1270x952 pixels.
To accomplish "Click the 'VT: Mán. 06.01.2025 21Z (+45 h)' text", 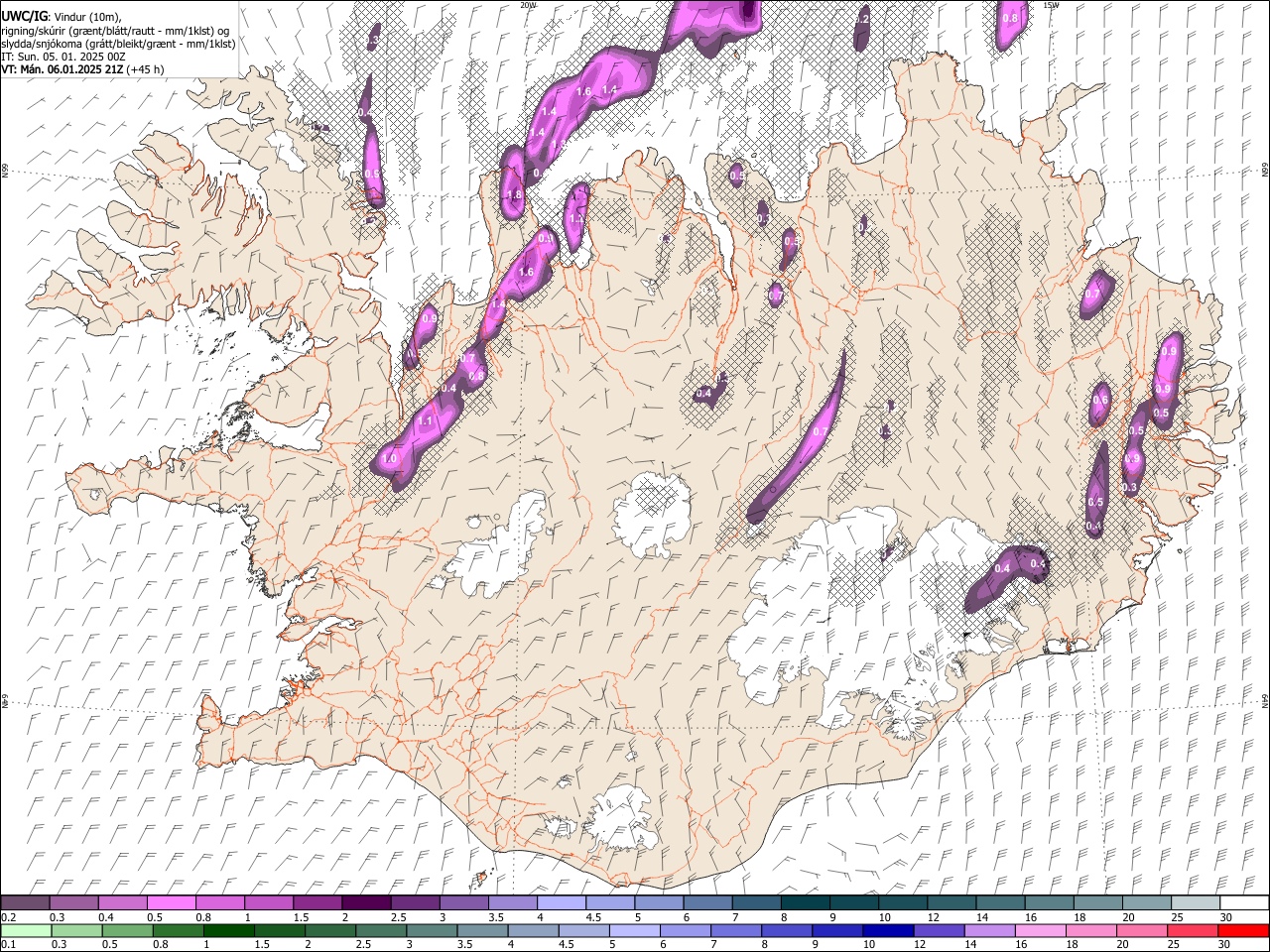I will (x=82, y=69).
